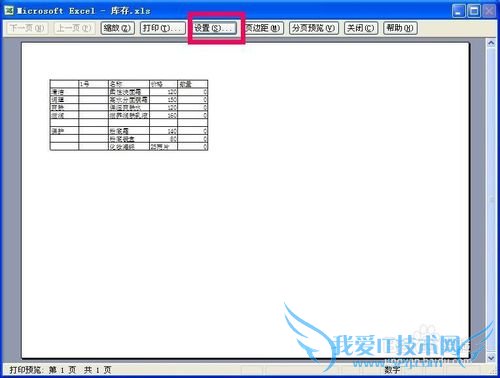This screenshot has width=500, height=378.
Task: Show margins with 页边距(M) button
Action: click(264, 28)
